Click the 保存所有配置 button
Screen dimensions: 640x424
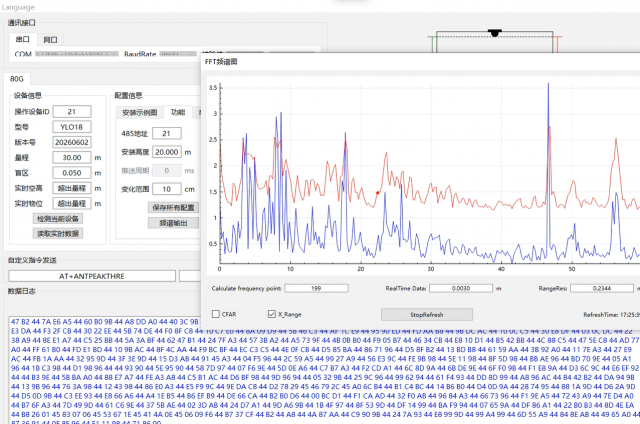click(173, 208)
